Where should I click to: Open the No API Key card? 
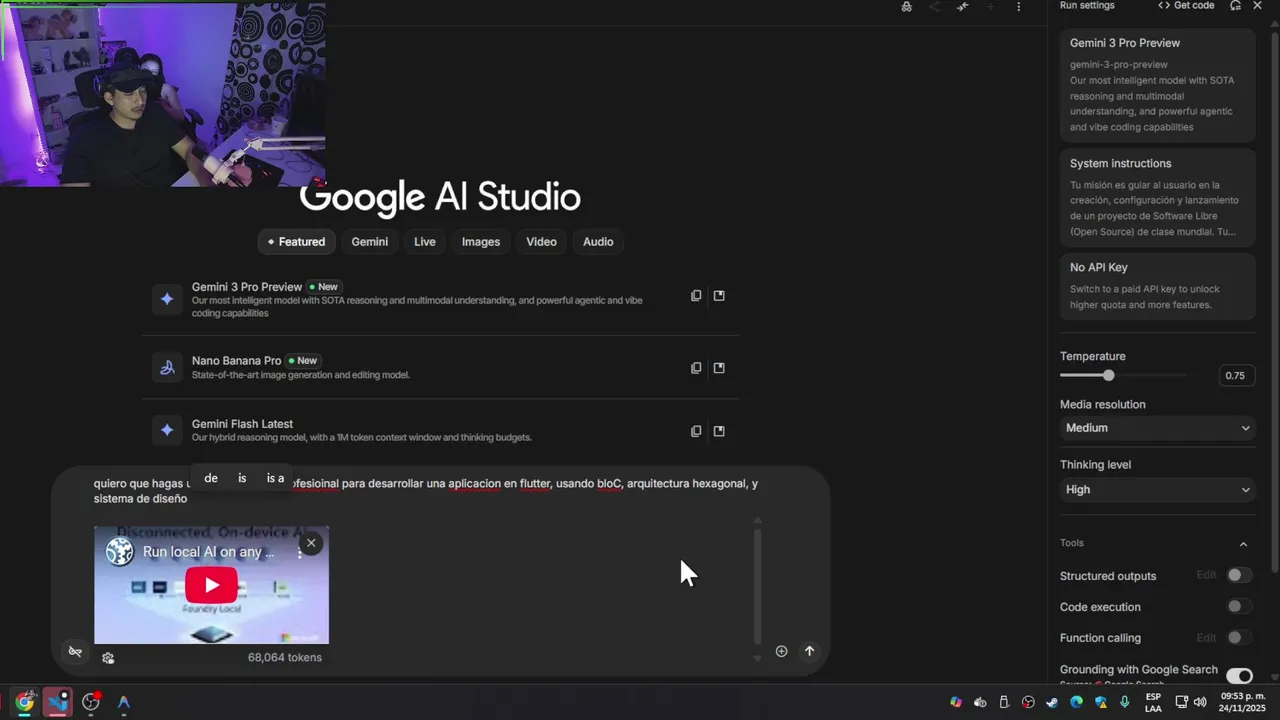coord(1157,286)
